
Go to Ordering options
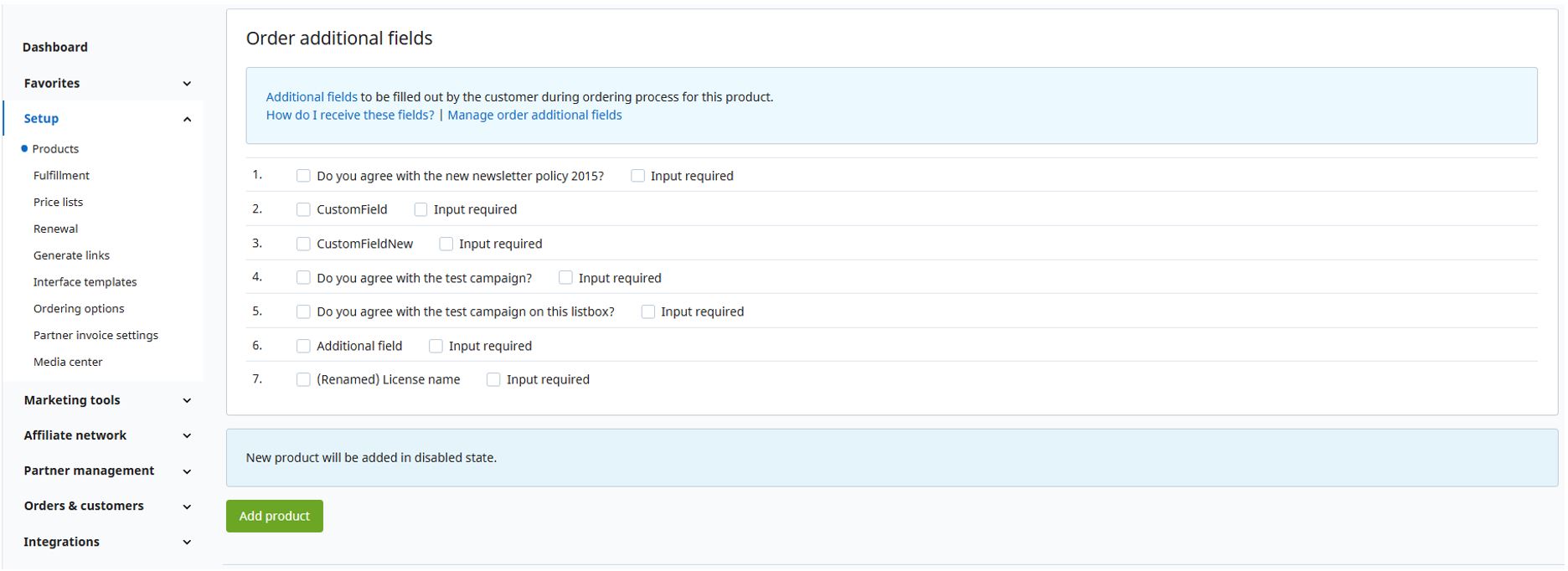pyautogui.click(x=79, y=309)
